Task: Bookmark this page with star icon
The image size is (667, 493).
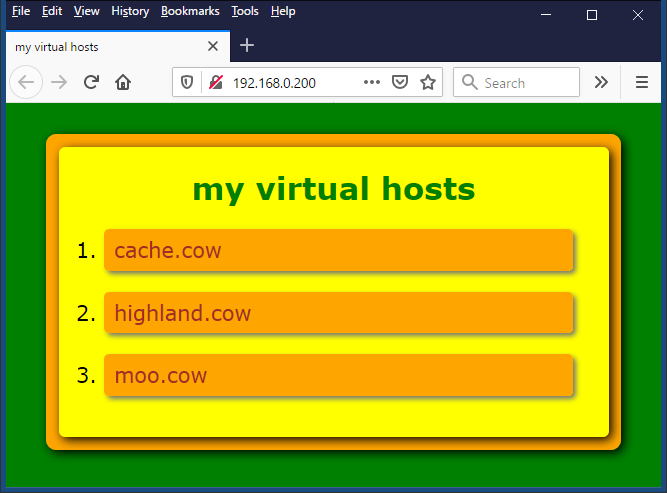Action: point(427,83)
